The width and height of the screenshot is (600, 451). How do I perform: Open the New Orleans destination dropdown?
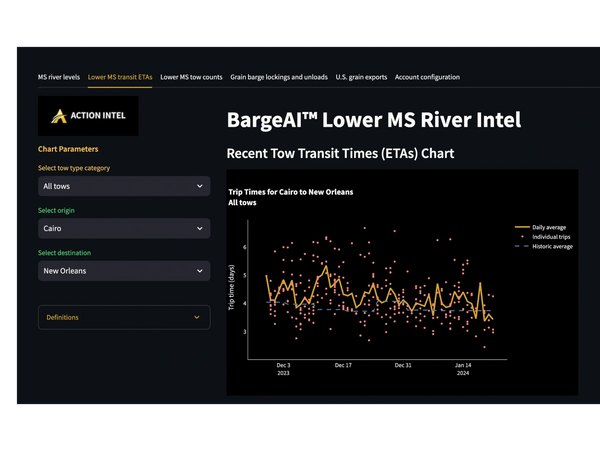124,271
